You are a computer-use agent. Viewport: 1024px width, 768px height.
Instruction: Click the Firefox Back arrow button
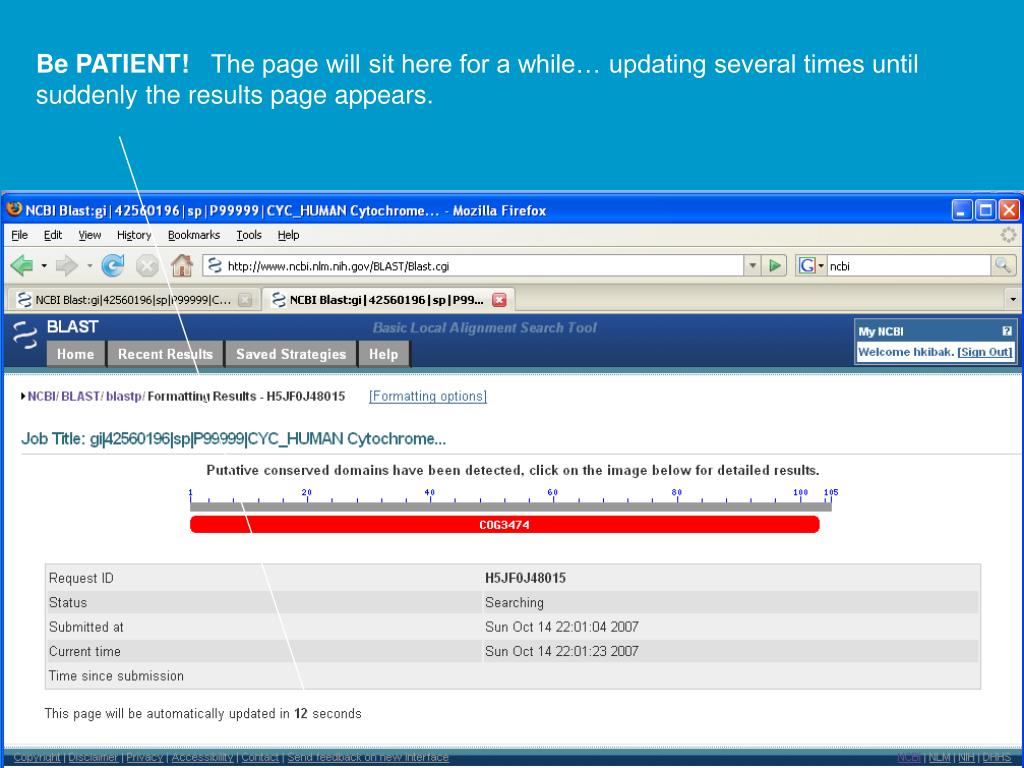[x=22, y=266]
